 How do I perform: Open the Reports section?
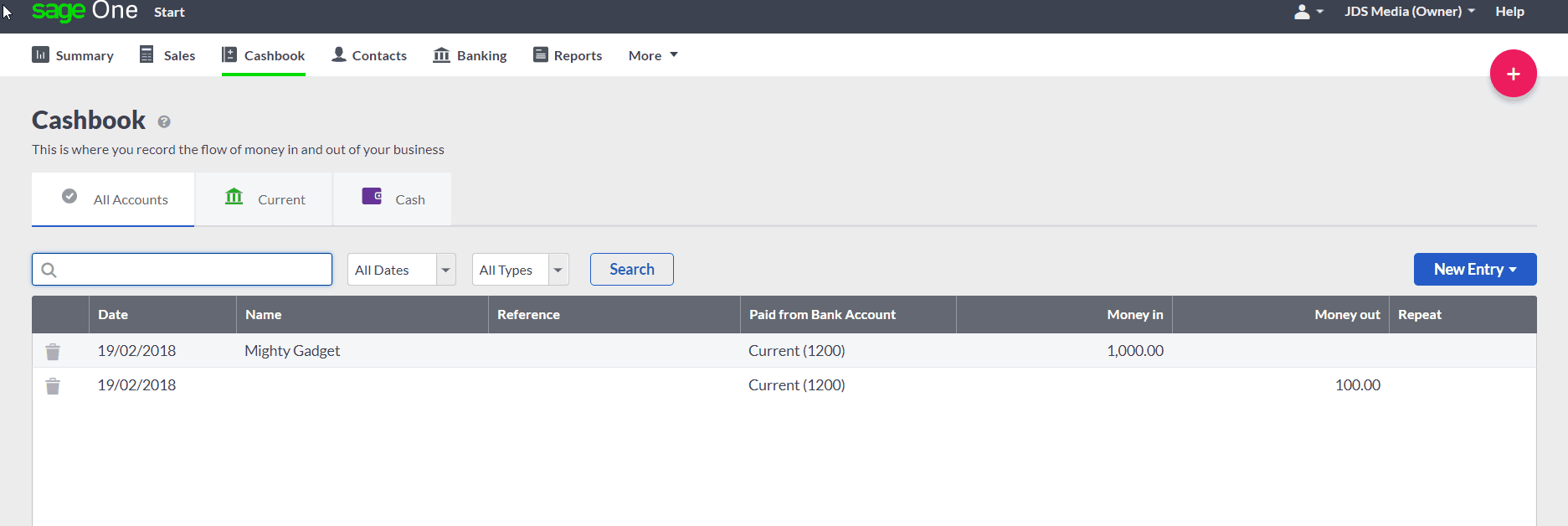pos(568,55)
